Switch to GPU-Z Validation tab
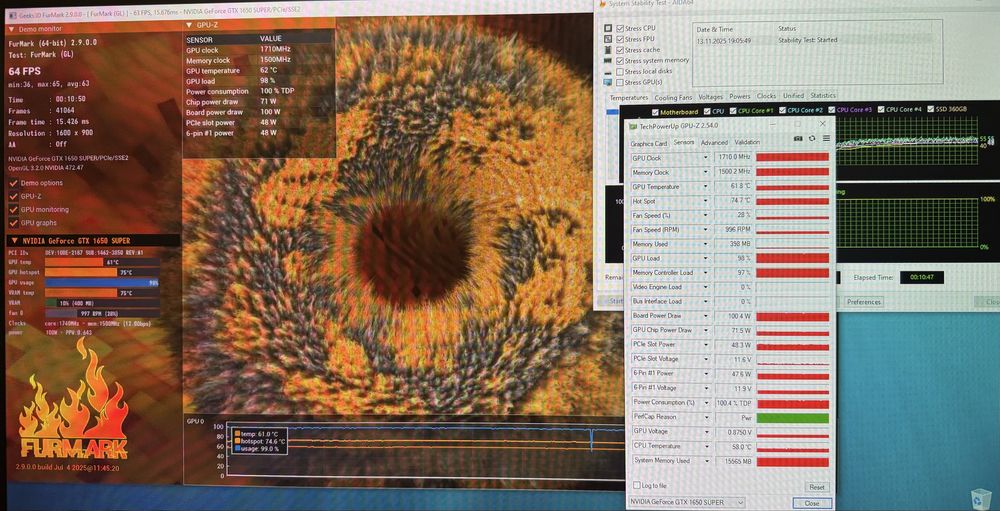Image resolution: width=1000 pixels, height=511 pixels. pyautogui.click(x=747, y=142)
